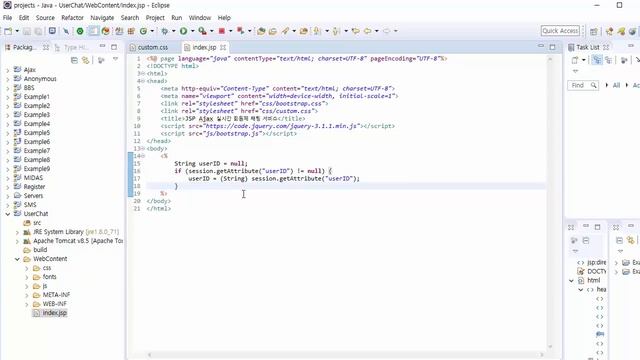Expand the WEB-INF folder
This screenshot has height=360, width=640.
pyautogui.click(x=27, y=304)
